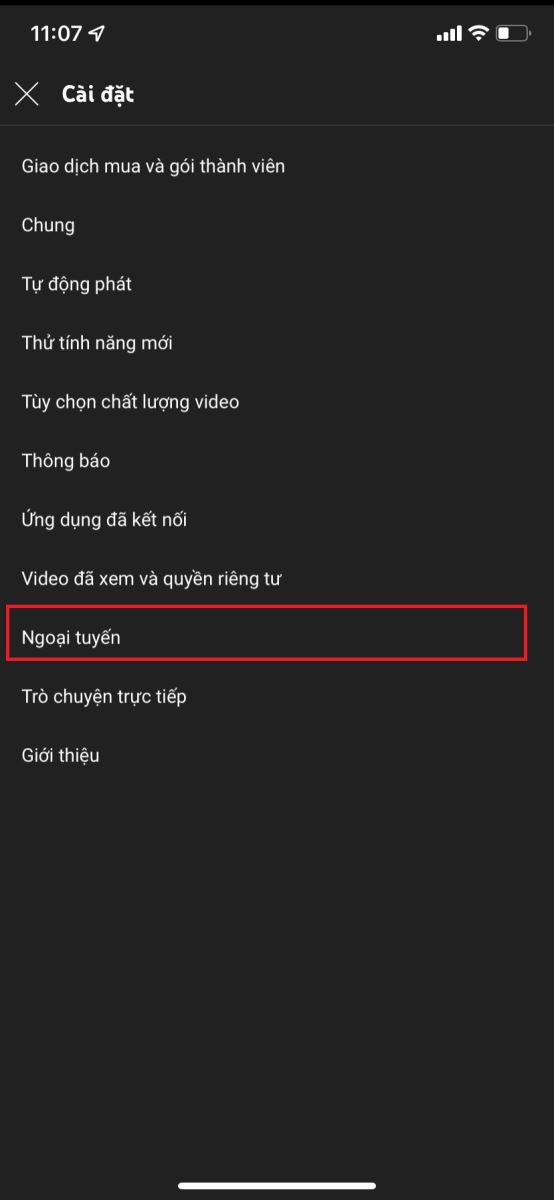The width and height of the screenshot is (554, 1200).
Task: Tap the battery indicator icon
Action: pyautogui.click(x=513, y=34)
